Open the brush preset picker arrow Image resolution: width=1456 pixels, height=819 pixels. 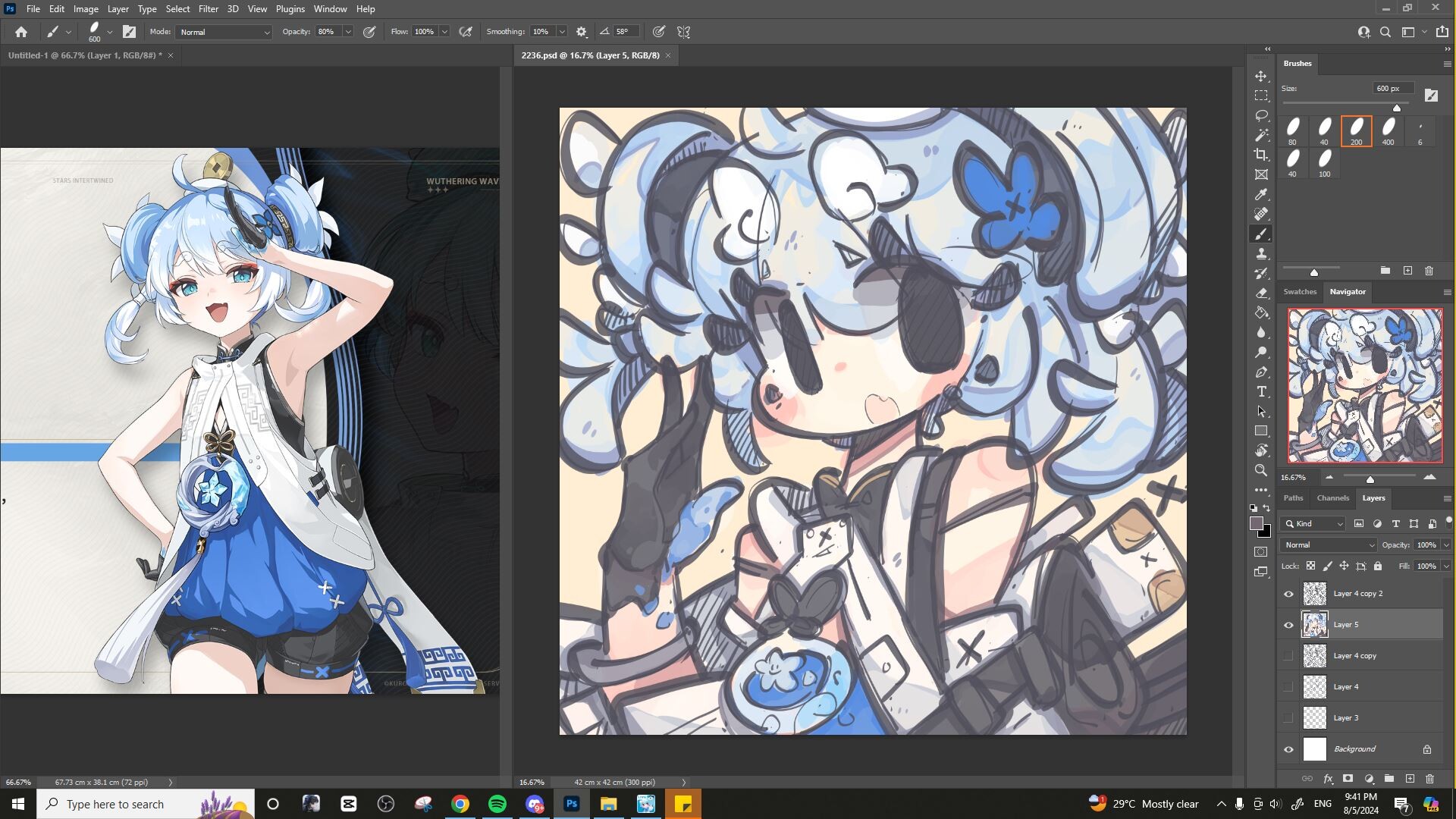(x=110, y=32)
